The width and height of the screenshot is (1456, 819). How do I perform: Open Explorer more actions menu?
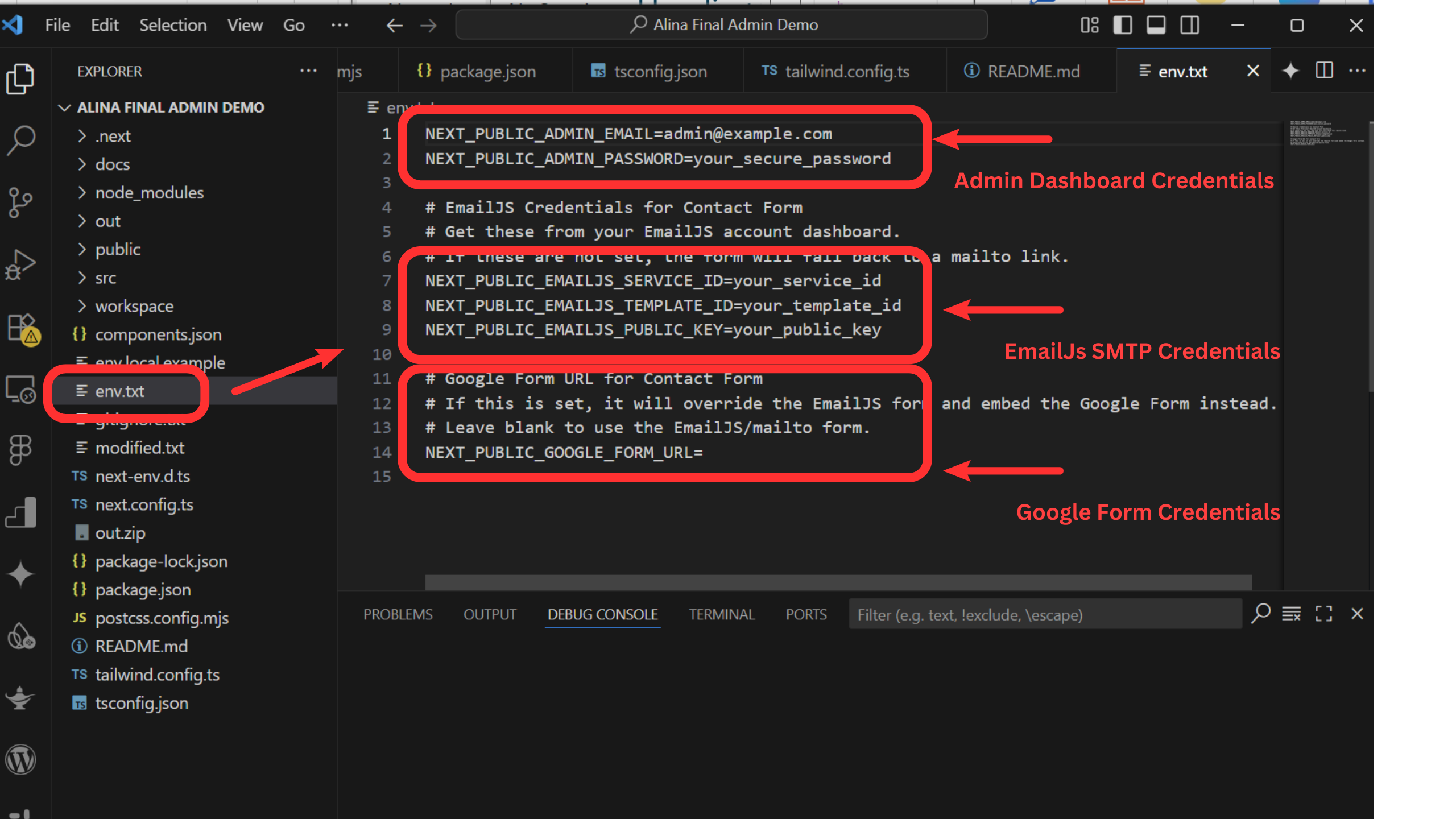tap(308, 71)
